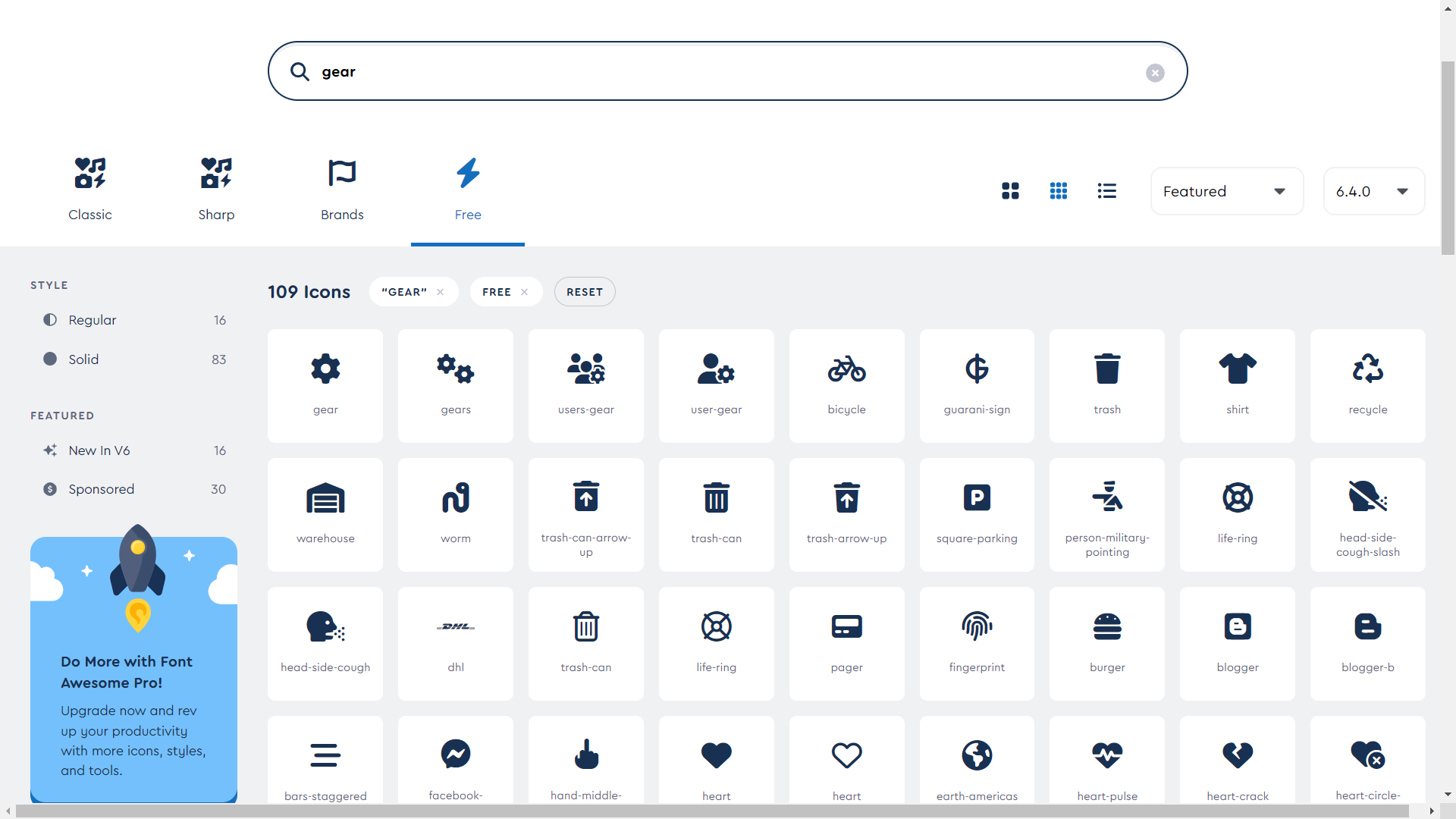Choose the recycle icon card
1456x819 pixels.
point(1367,385)
